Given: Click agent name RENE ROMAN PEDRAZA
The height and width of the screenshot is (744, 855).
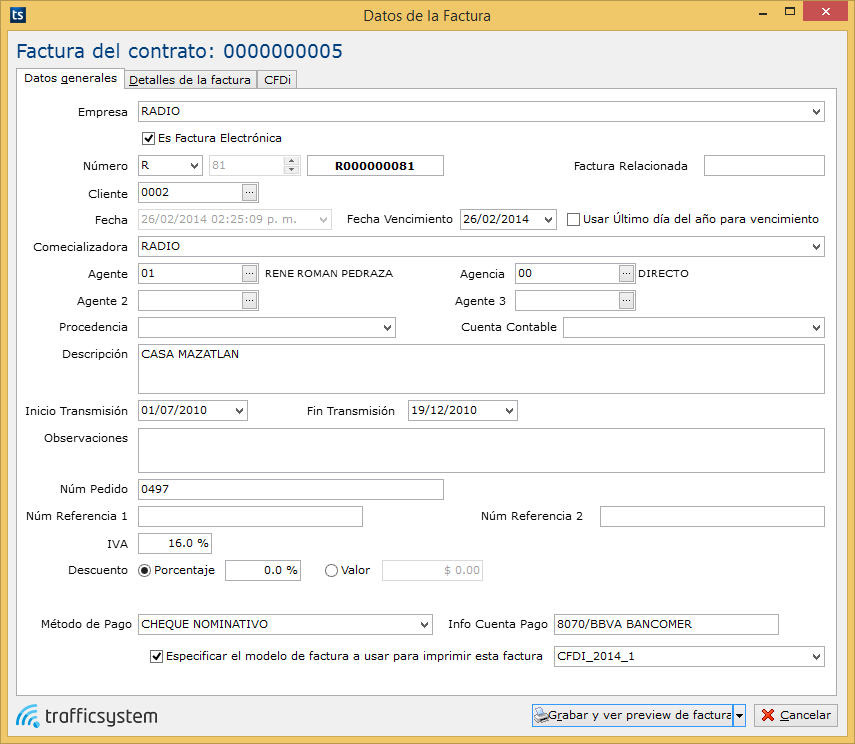Looking at the screenshot, I should pyautogui.click(x=329, y=273).
